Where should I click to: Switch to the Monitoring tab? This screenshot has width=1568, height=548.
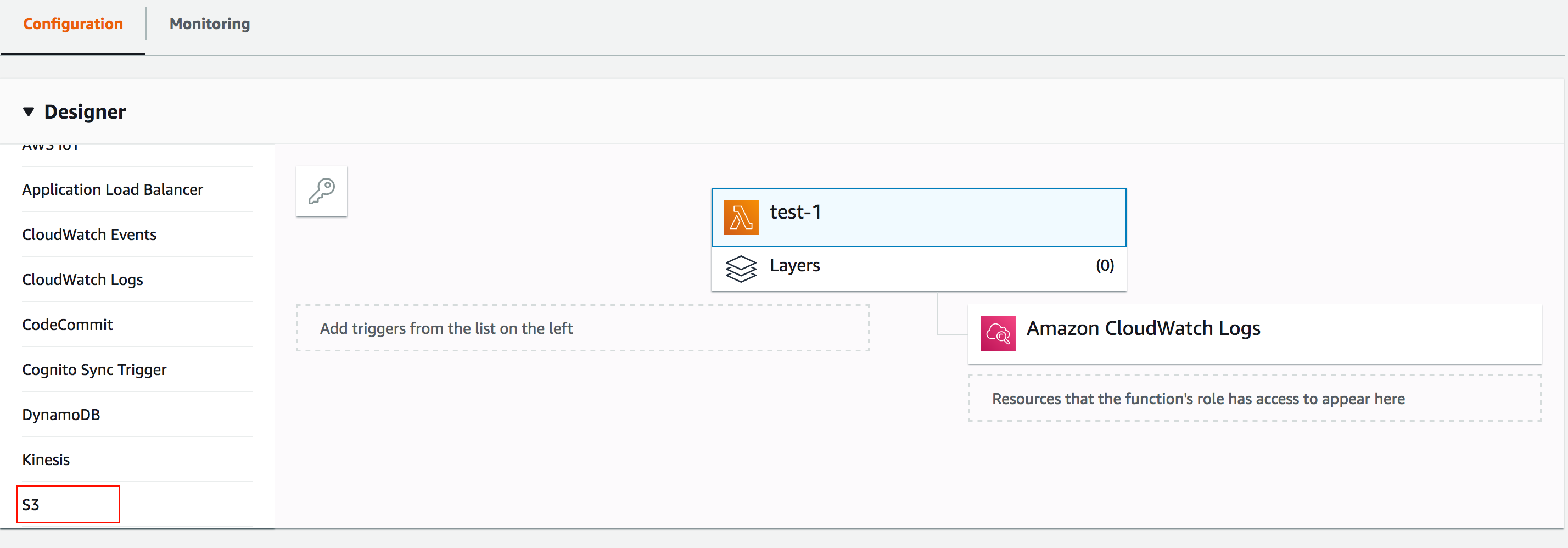[209, 24]
